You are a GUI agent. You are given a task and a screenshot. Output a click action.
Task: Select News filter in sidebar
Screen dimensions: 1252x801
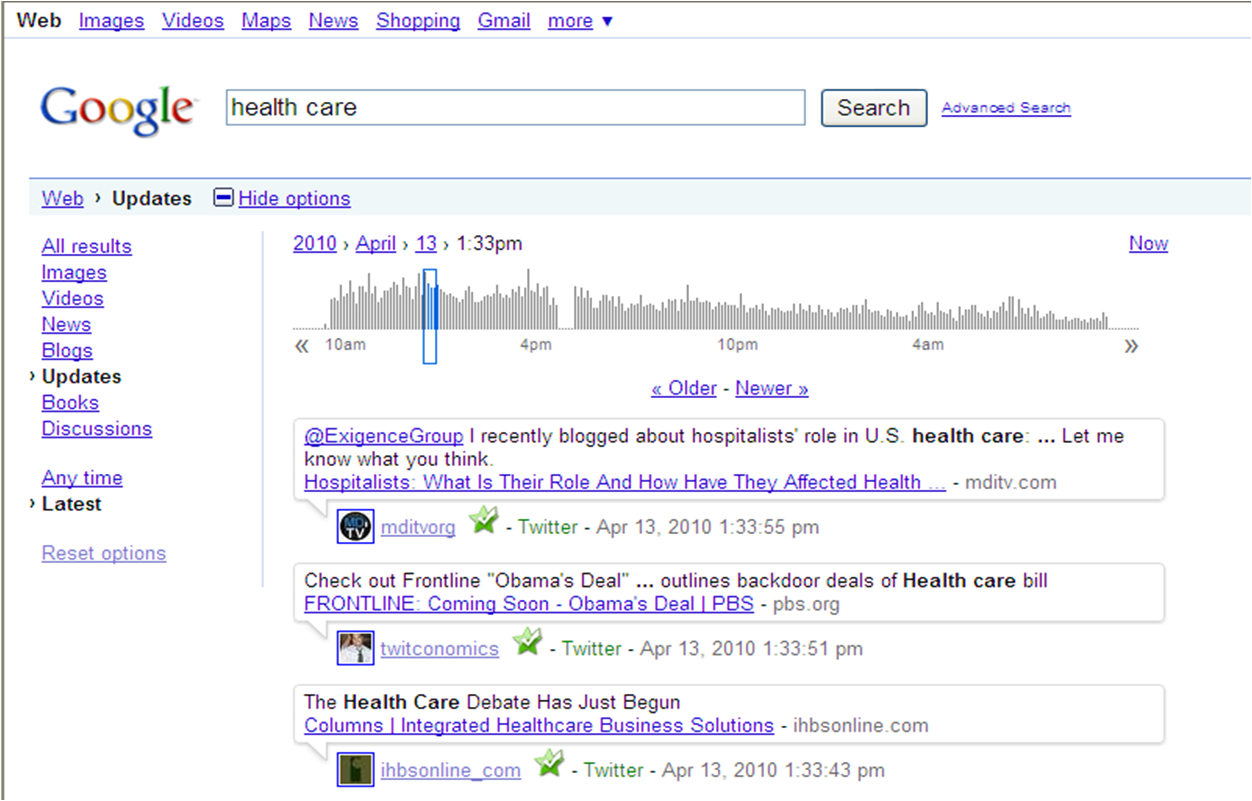coord(66,324)
